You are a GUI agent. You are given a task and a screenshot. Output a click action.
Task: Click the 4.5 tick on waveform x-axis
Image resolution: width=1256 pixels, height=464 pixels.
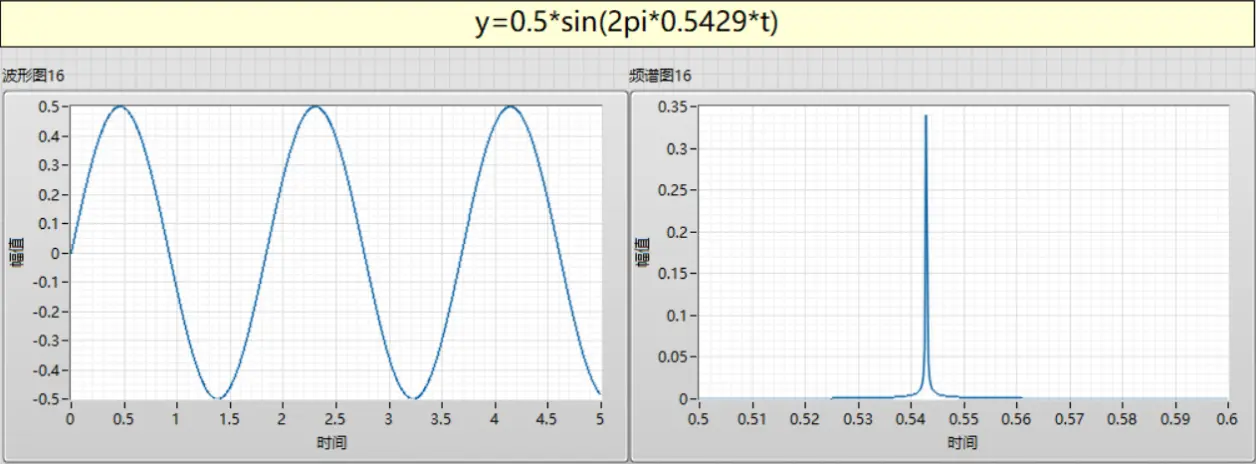point(548,418)
